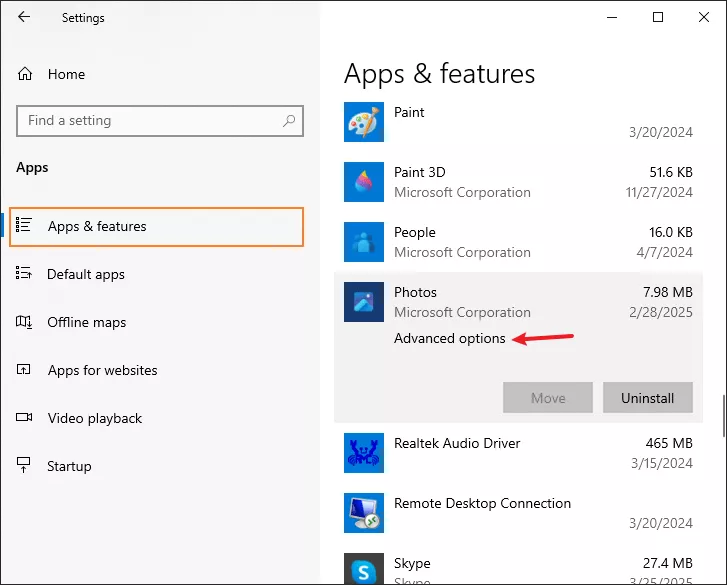
Task: Click the Photos app icon
Action: coord(364,302)
